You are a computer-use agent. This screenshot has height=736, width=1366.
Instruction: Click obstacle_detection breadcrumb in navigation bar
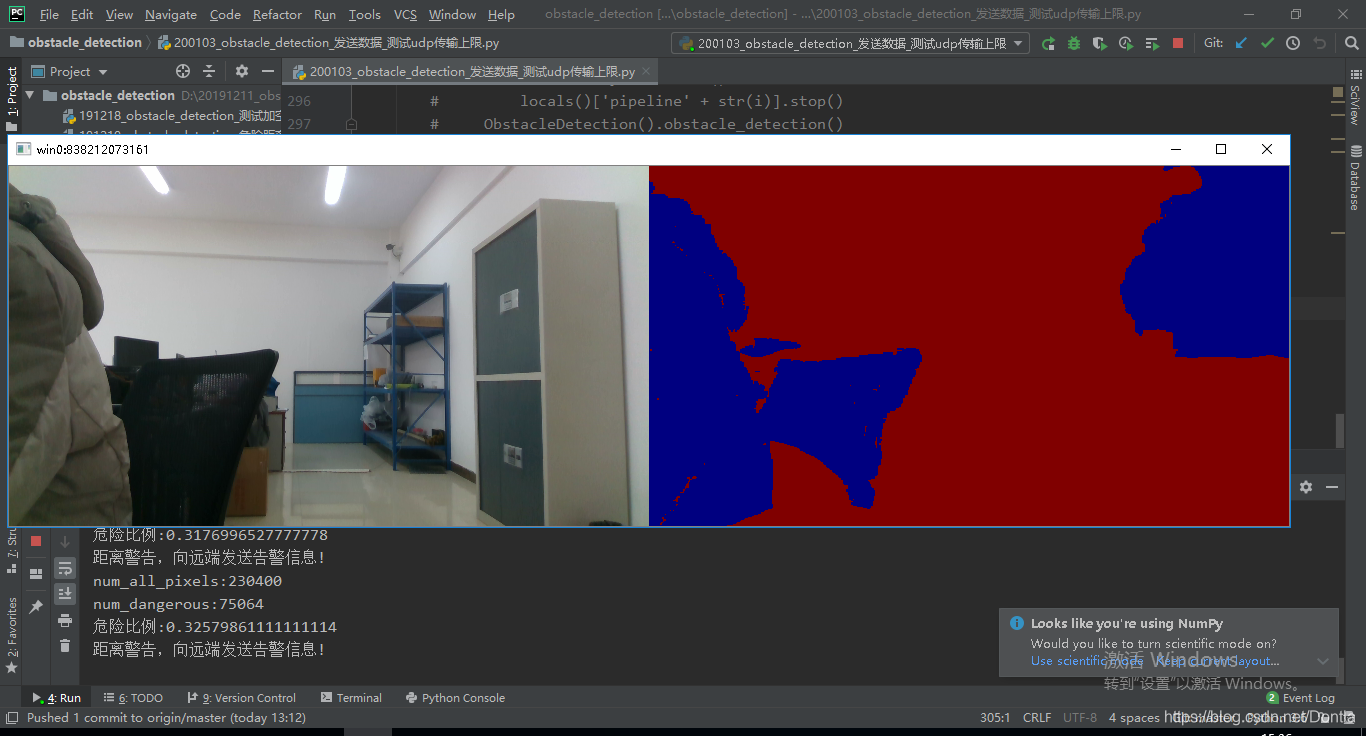pos(76,43)
